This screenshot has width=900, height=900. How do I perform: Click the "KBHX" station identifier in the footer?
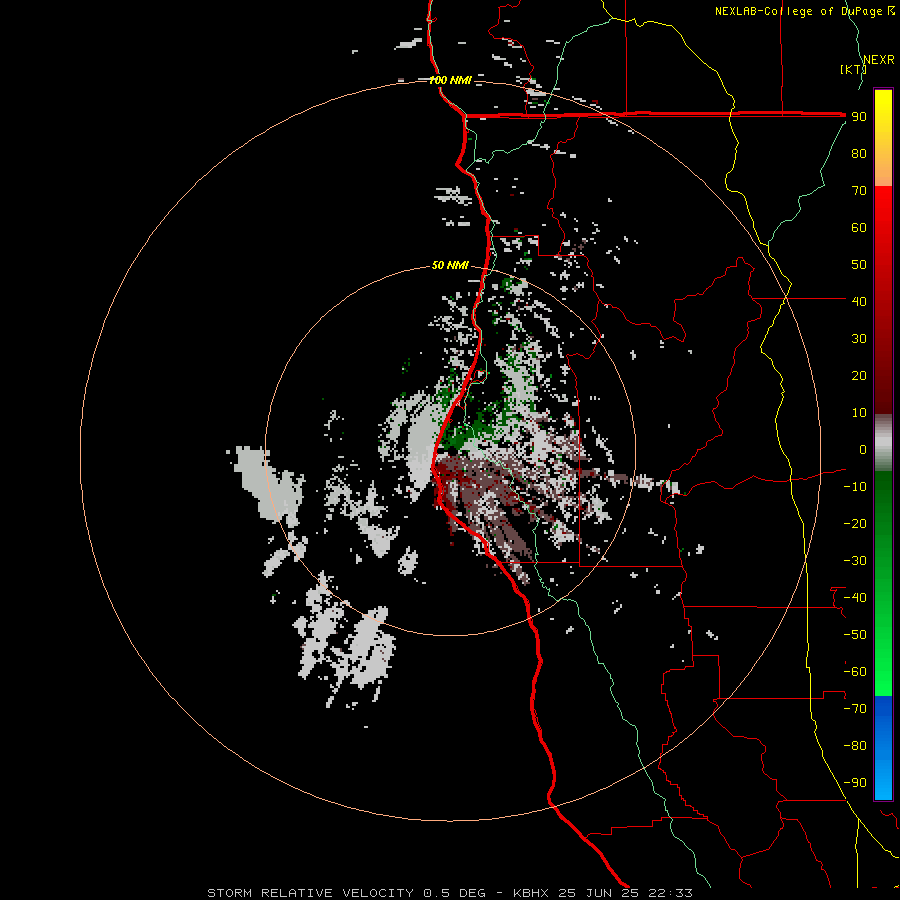click(x=531, y=893)
